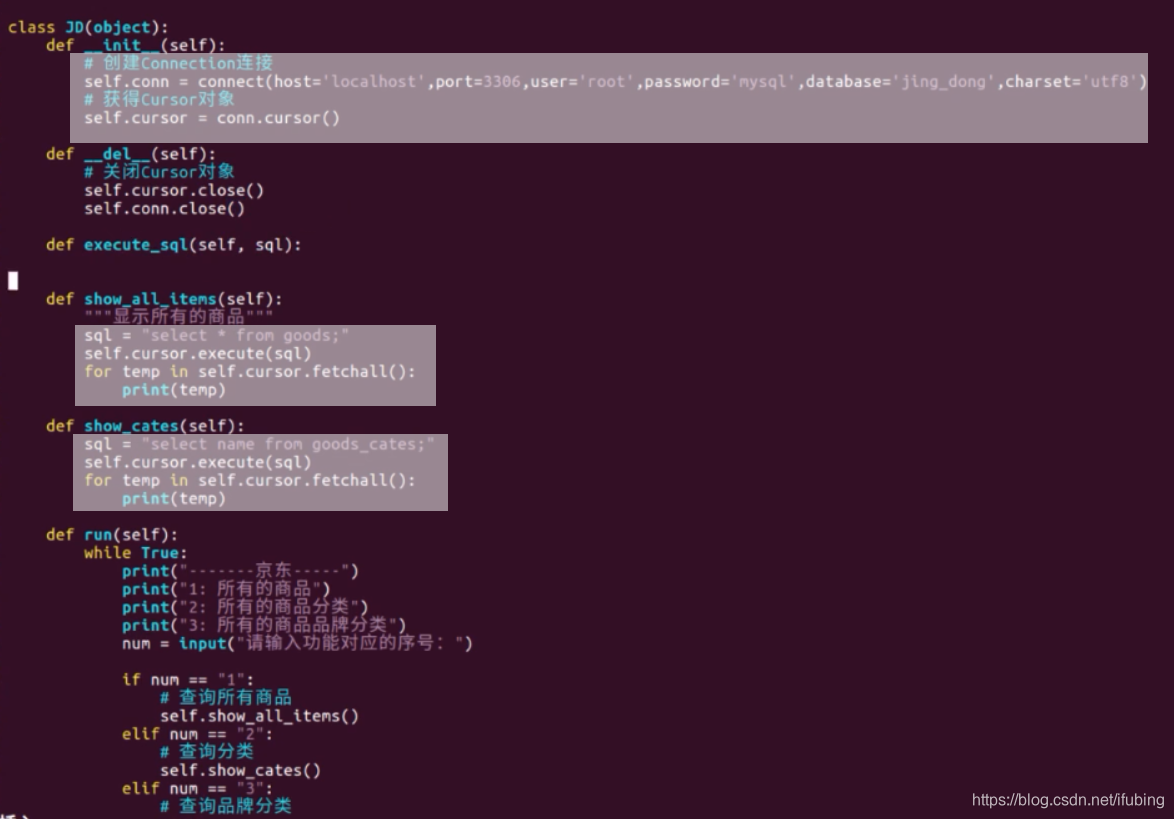Image resolution: width=1174 pixels, height=819 pixels.
Task: Click the '# 关闭Cursor对象' comment
Action: coord(159,172)
